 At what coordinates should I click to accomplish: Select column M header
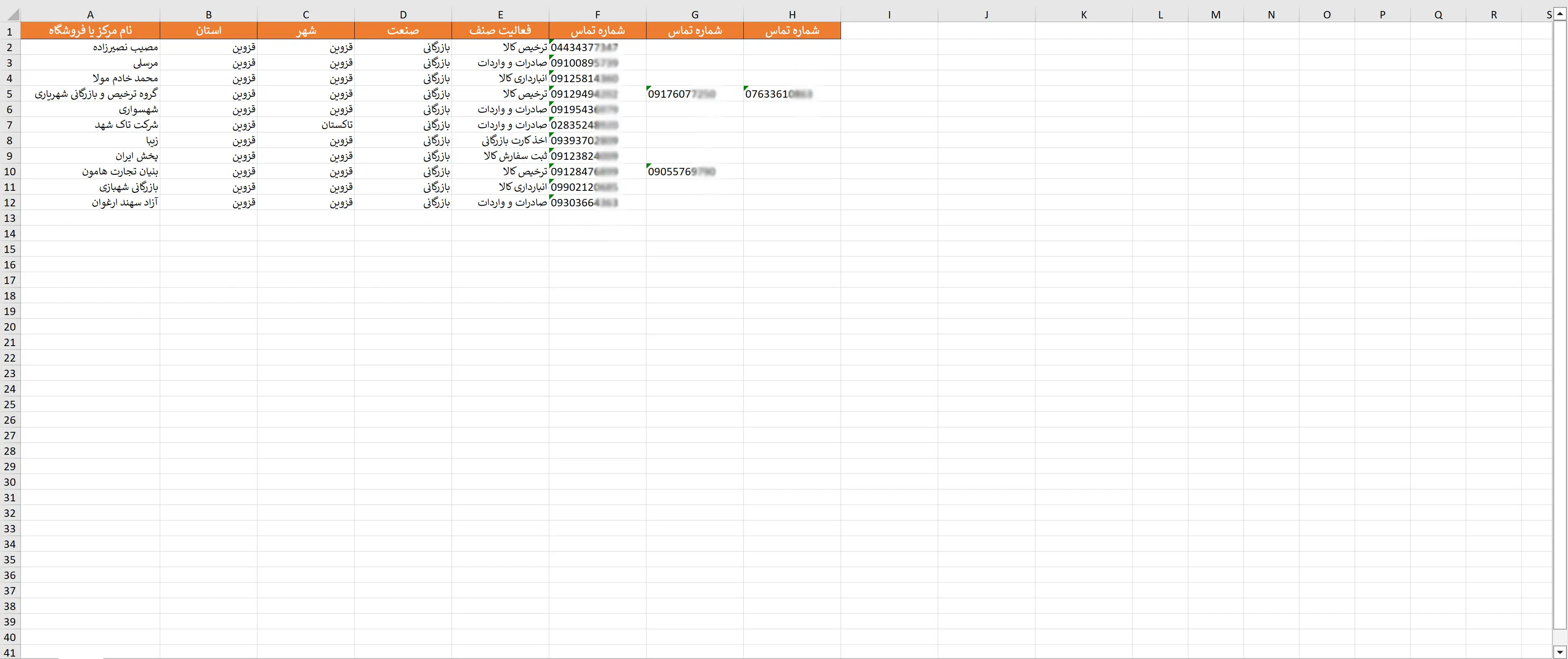click(x=1216, y=15)
